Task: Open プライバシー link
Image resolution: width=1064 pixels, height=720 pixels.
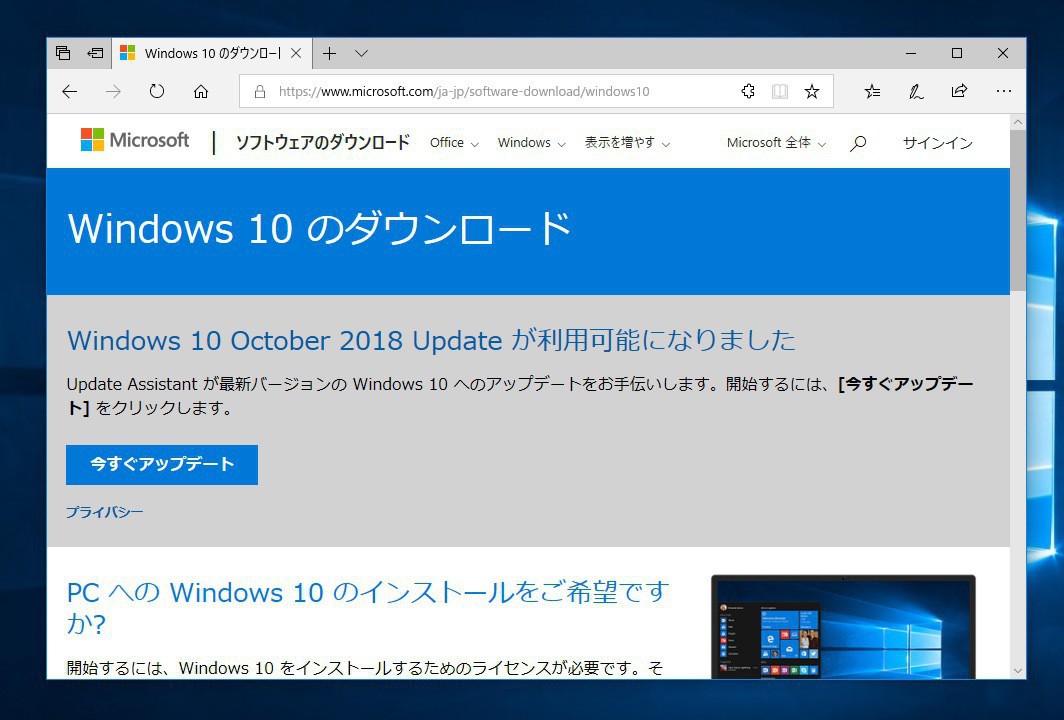Action: (x=104, y=512)
